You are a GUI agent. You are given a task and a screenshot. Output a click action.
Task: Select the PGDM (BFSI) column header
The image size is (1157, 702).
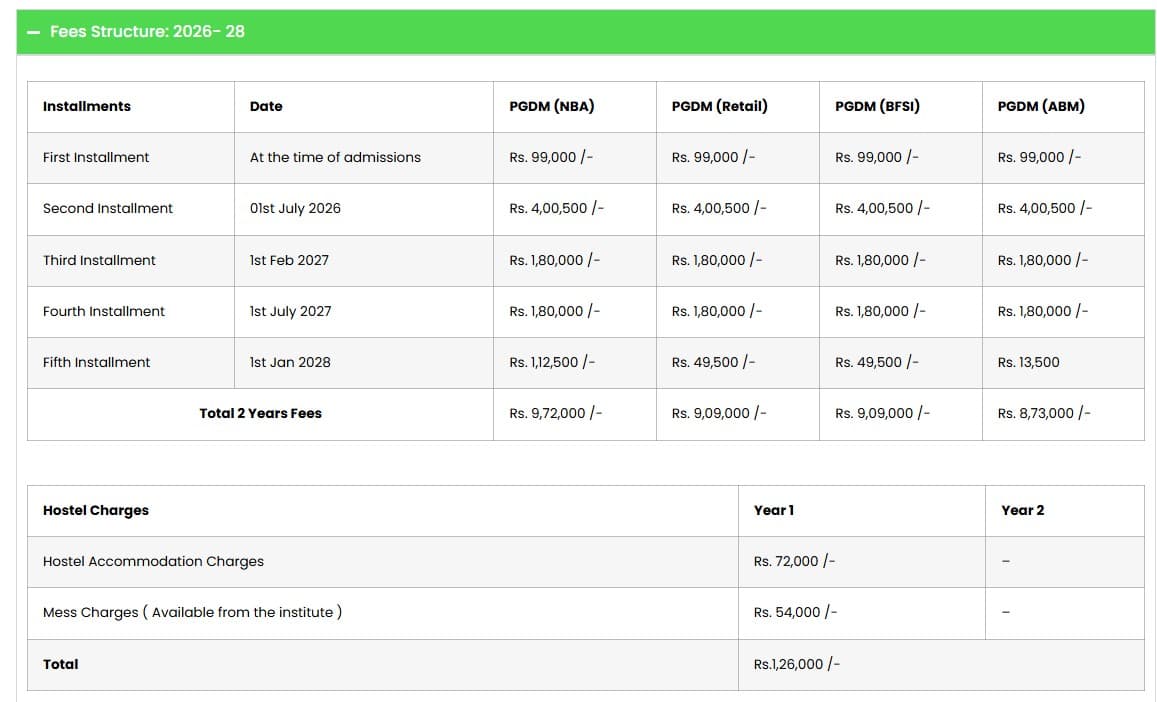point(873,106)
